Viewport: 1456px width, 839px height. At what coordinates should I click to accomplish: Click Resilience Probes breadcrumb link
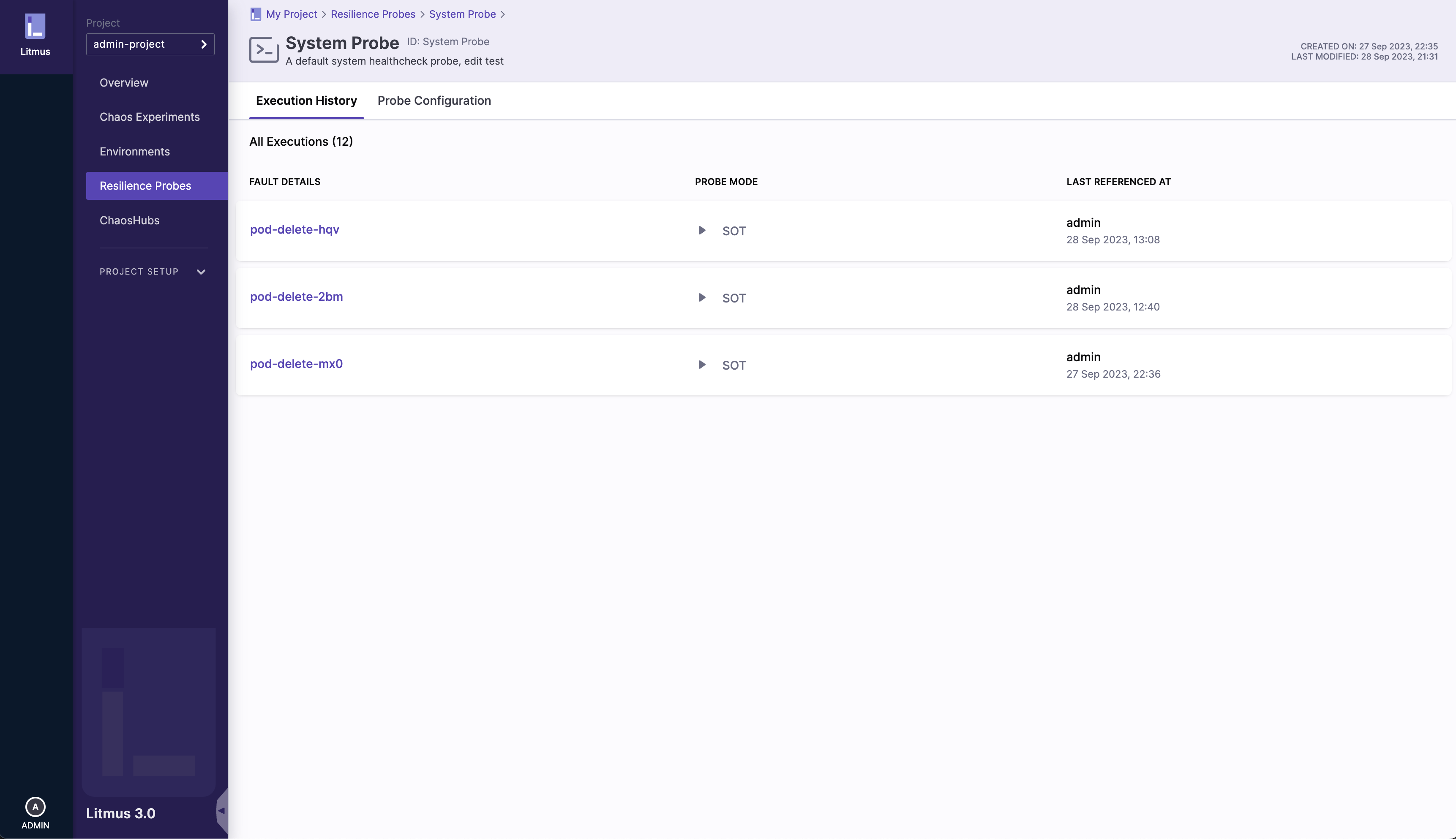click(373, 14)
